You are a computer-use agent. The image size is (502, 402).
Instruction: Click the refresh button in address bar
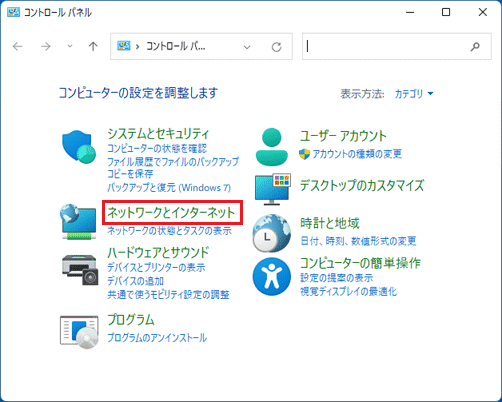click(276, 47)
